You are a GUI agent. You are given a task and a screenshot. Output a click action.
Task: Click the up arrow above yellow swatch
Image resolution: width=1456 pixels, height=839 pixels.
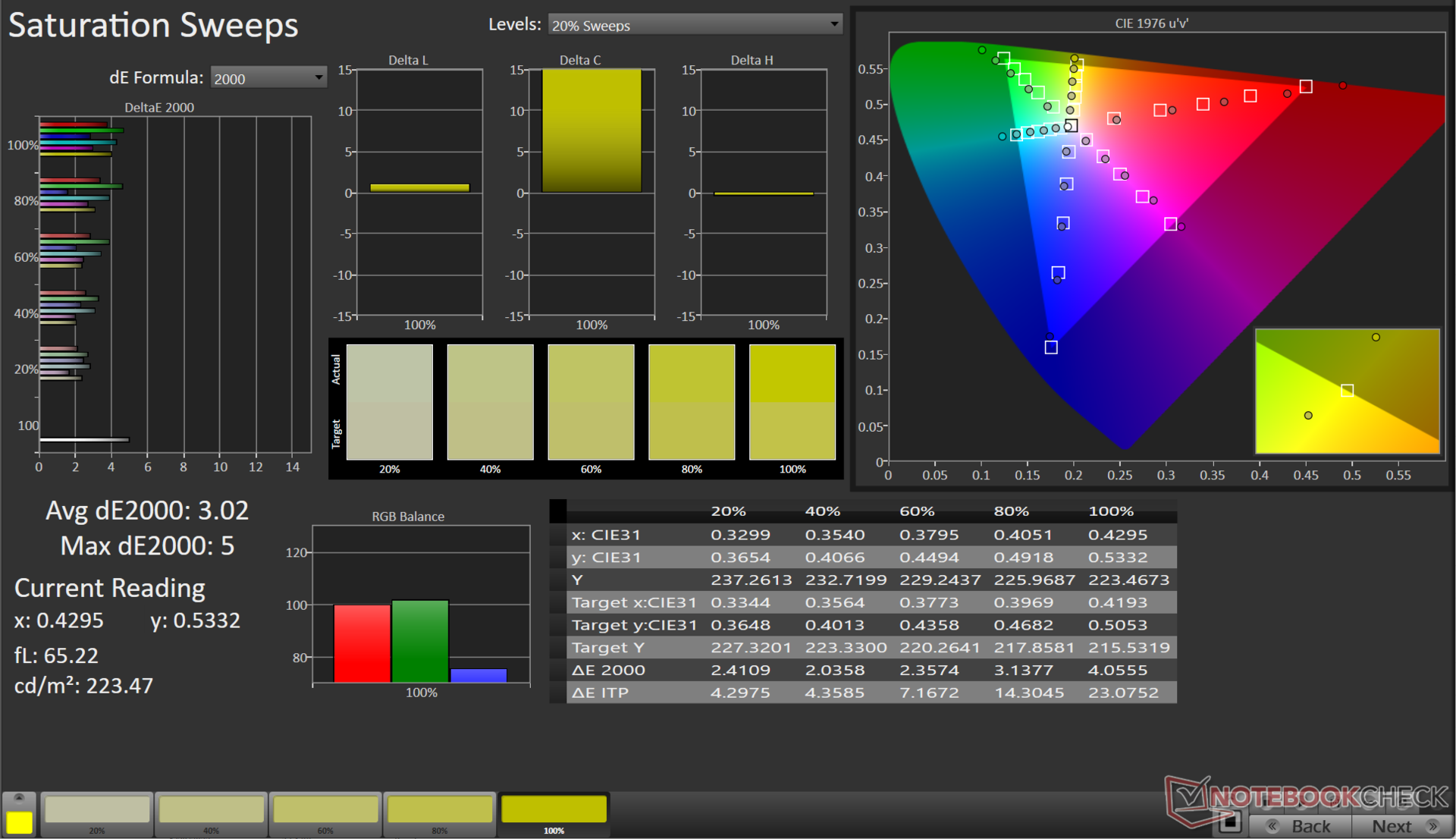[x=19, y=799]
